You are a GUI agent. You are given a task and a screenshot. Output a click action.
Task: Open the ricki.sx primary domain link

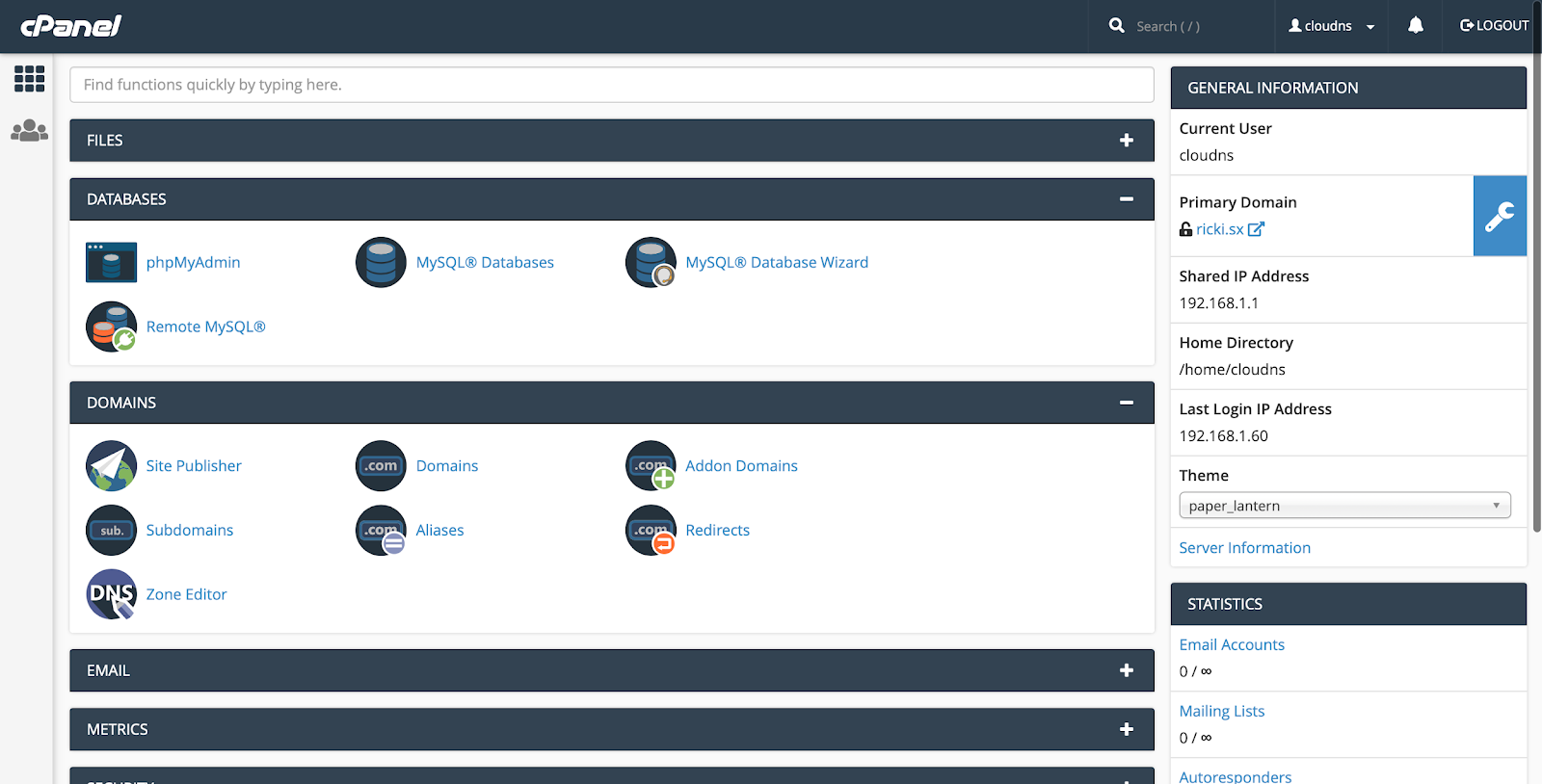coord(1219,229)
